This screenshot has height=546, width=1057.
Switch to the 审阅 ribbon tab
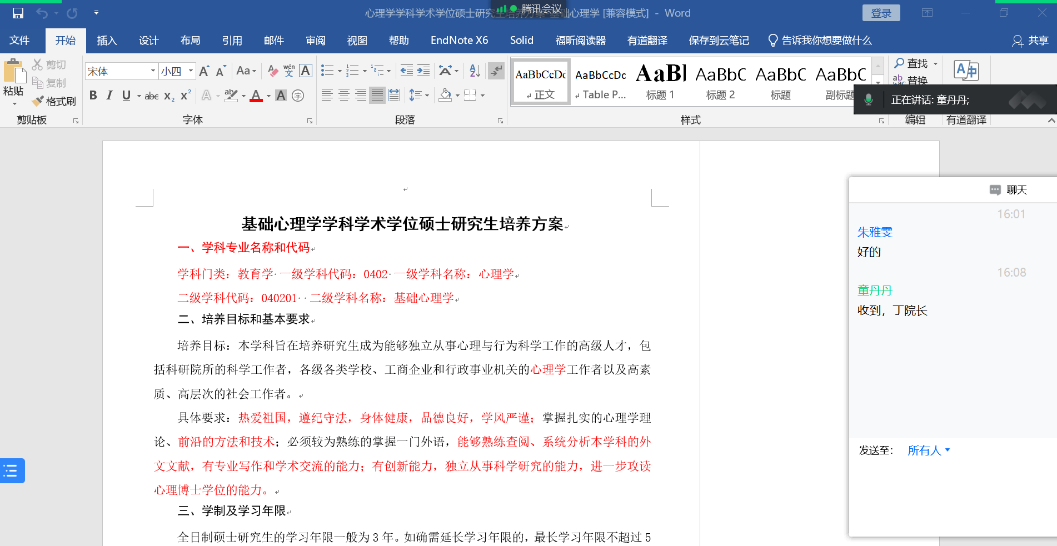tap(315, 41)
